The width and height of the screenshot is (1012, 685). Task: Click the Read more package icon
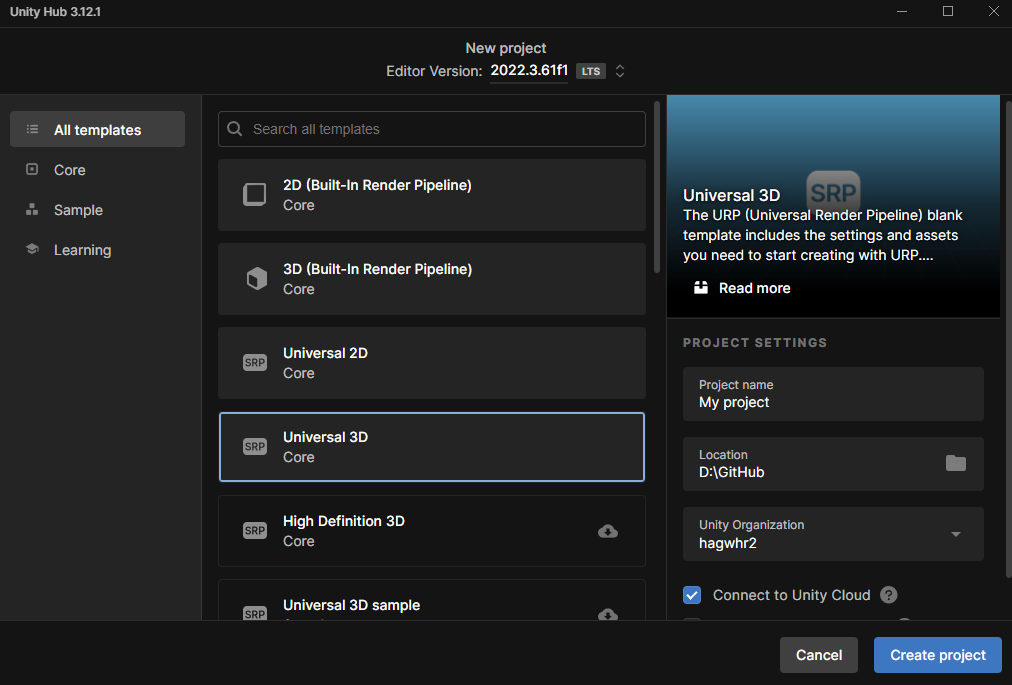point(701,287)
